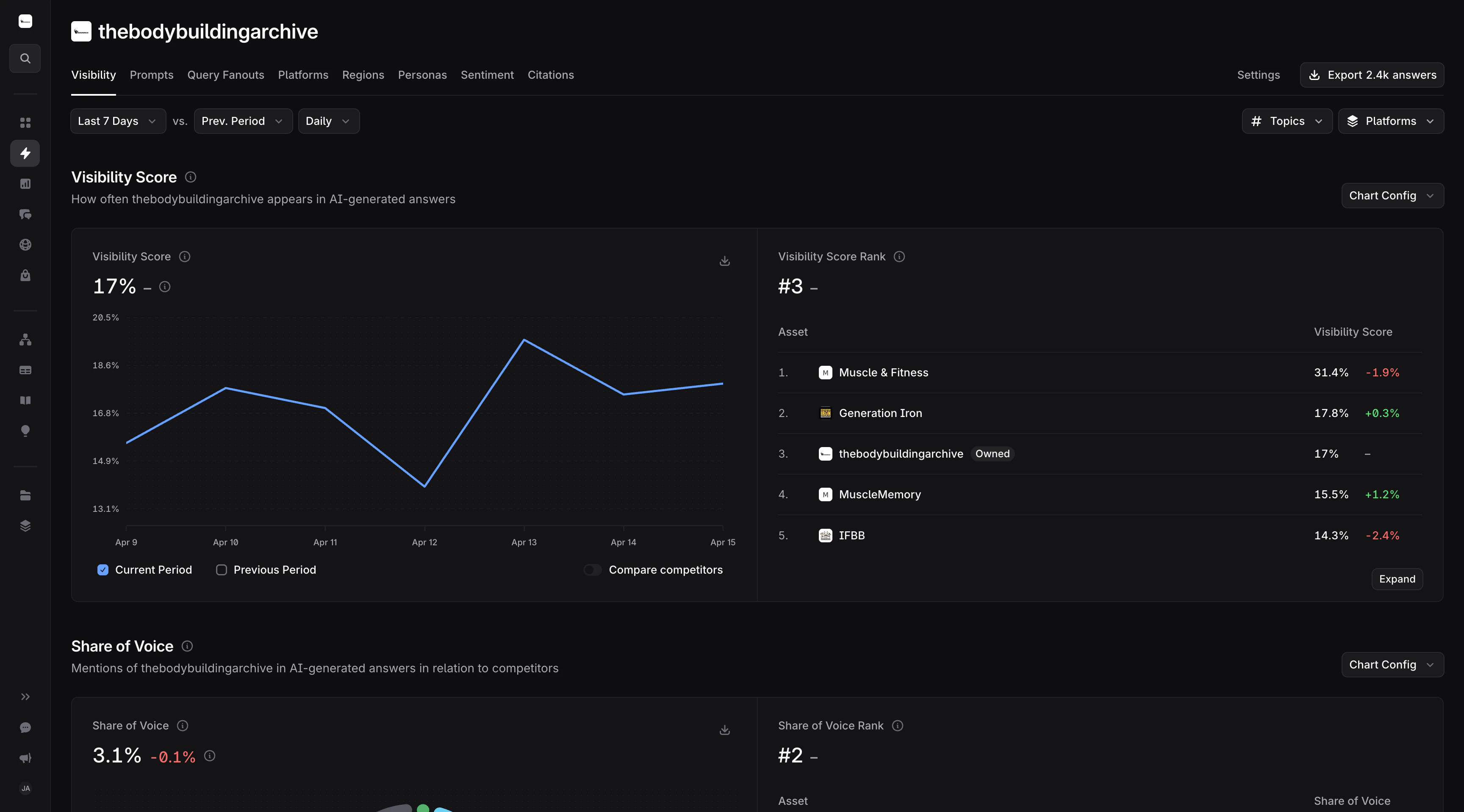Select the lightning bolt sidebar icon

click(25, 153)
